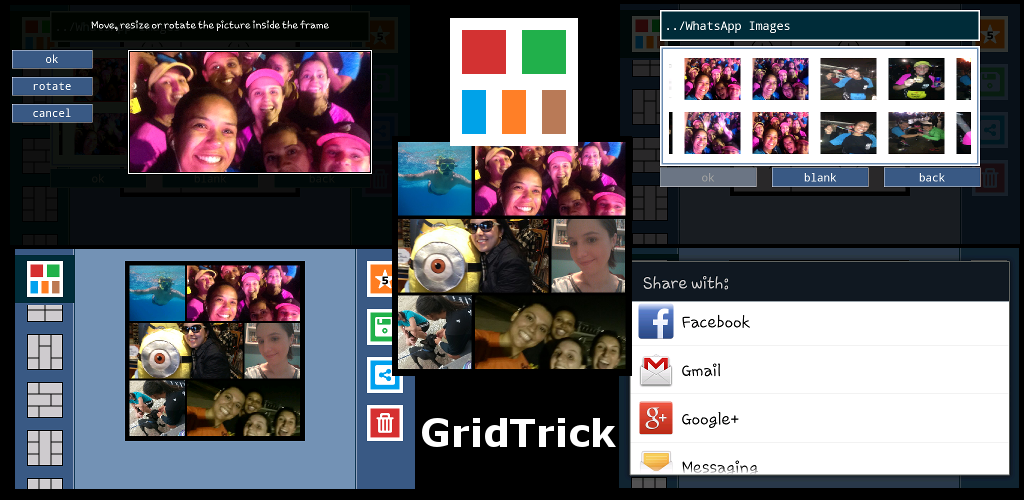Select first group selfie thumbnail in picker bottom row
The height and width of the screenshot is (500, 1024).
712,133
